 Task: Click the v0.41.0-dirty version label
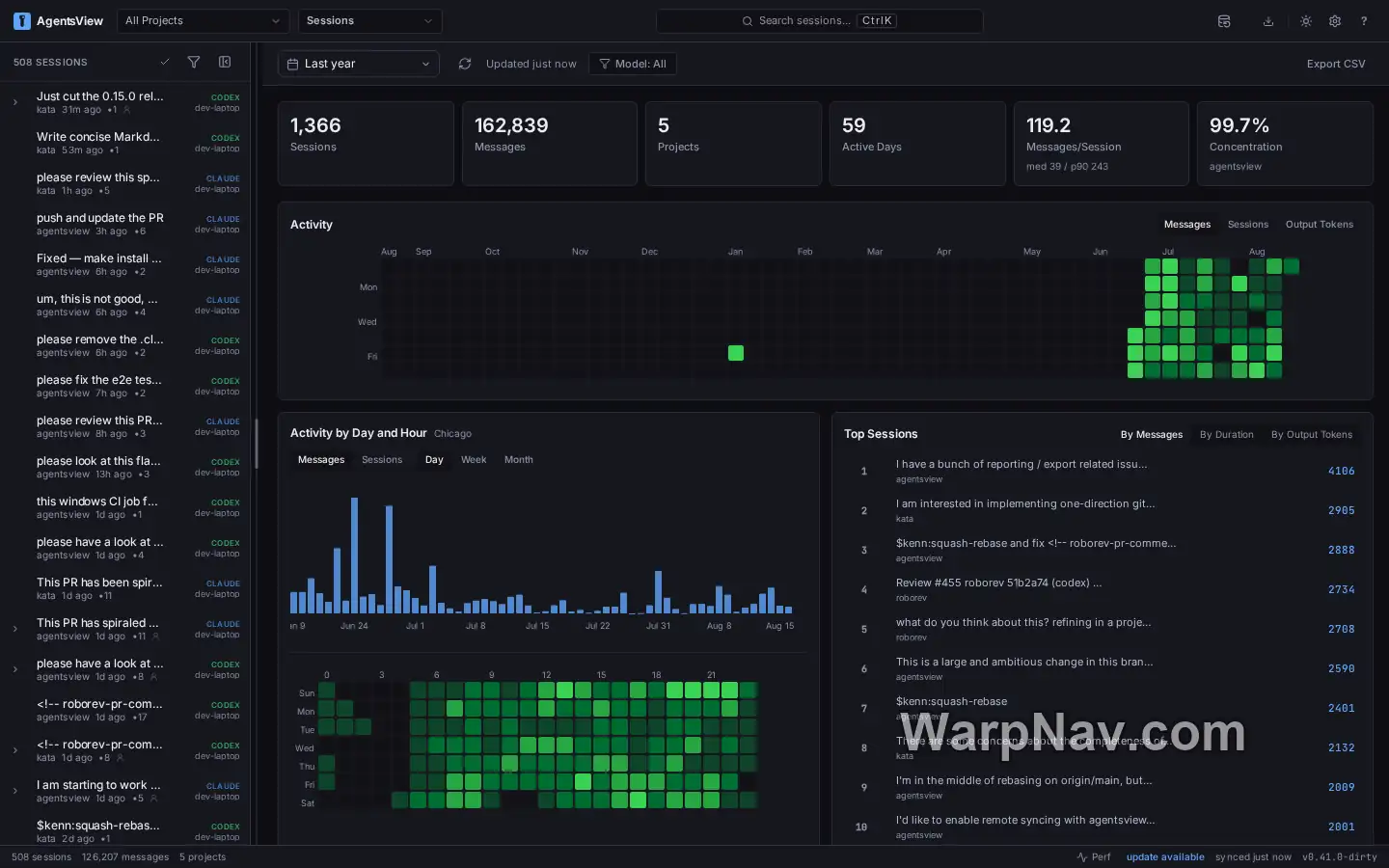coord(1340,856)
